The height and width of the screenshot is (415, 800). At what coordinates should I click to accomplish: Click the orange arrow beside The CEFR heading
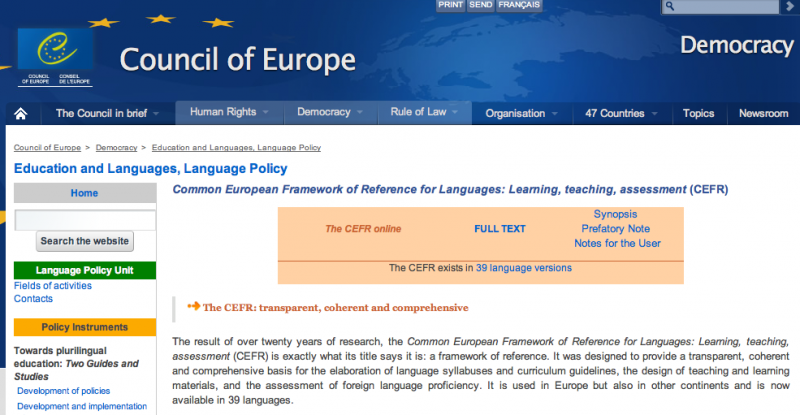pos(193,306)
